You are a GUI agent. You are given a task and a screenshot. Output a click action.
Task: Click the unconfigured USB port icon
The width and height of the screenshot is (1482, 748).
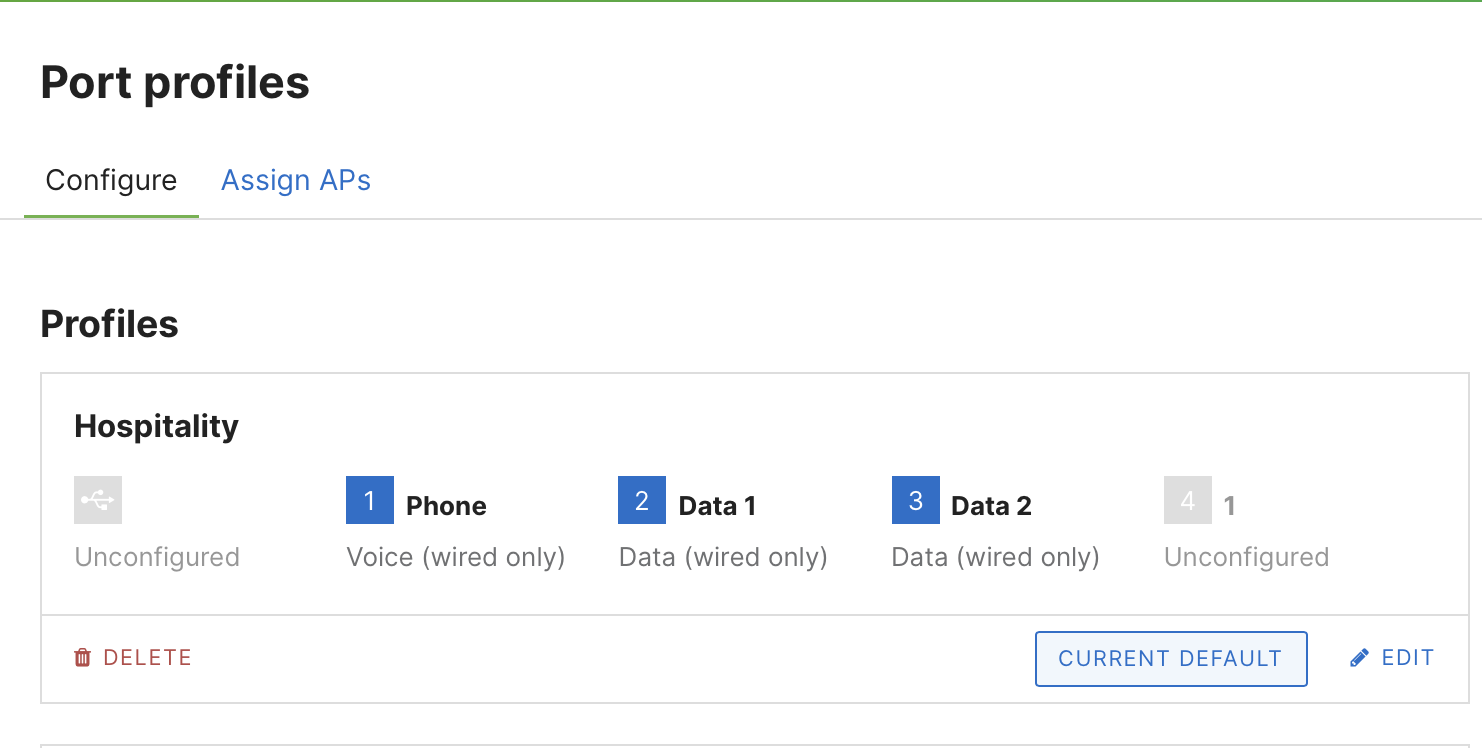coord(97,500)
